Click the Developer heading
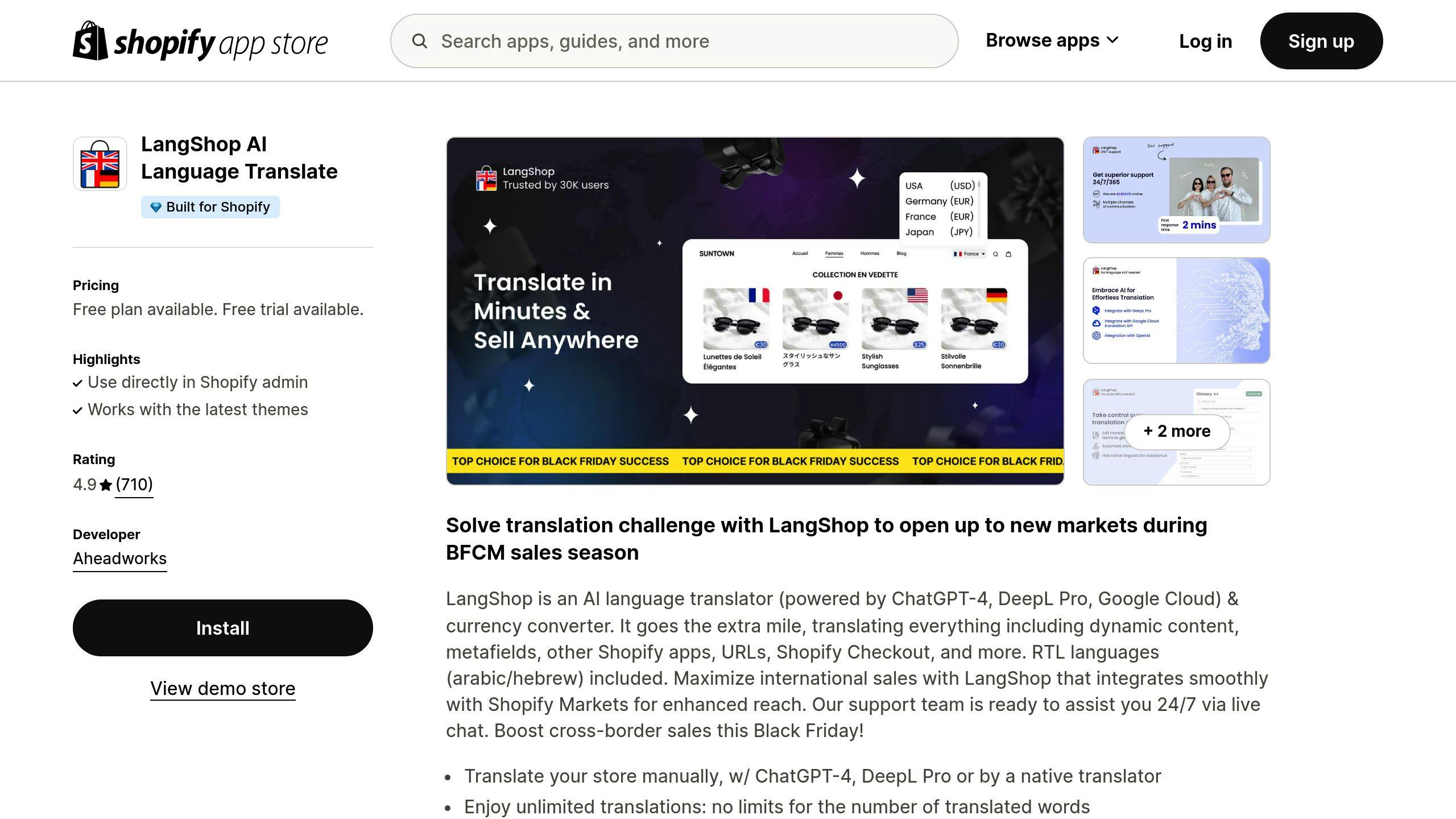This screenshot has height=819, width=1456. [106, 535]
